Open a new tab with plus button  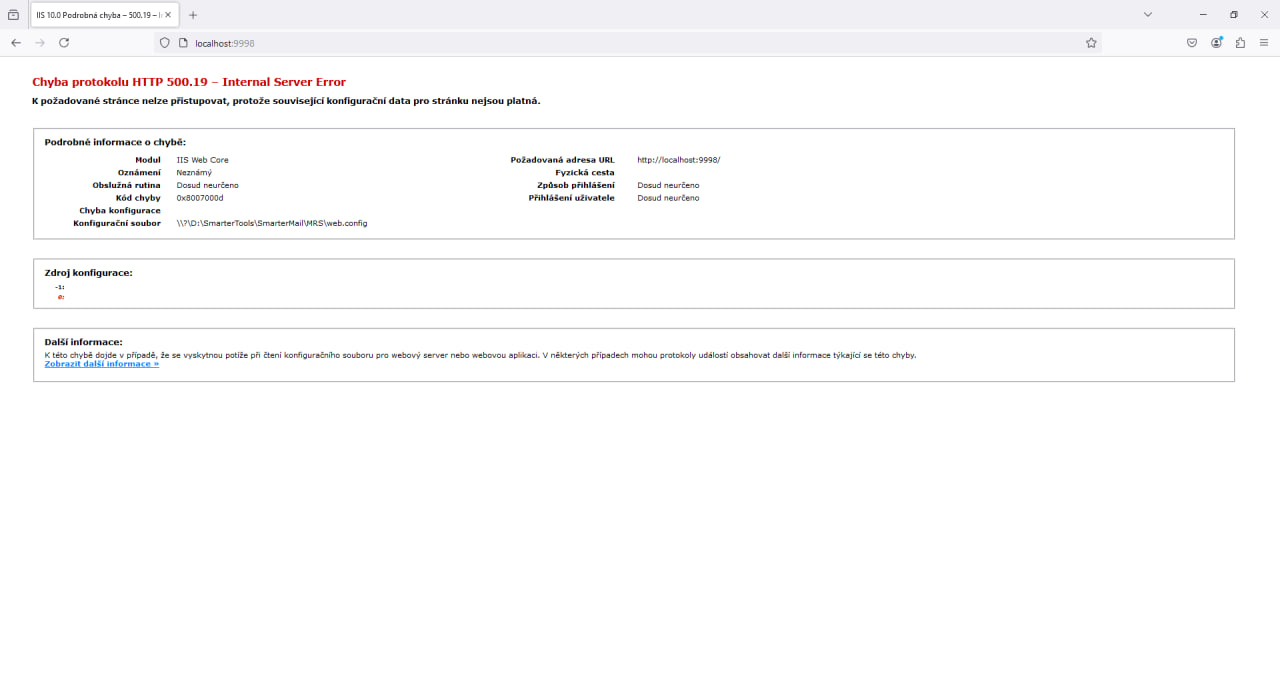coord(193,15)
